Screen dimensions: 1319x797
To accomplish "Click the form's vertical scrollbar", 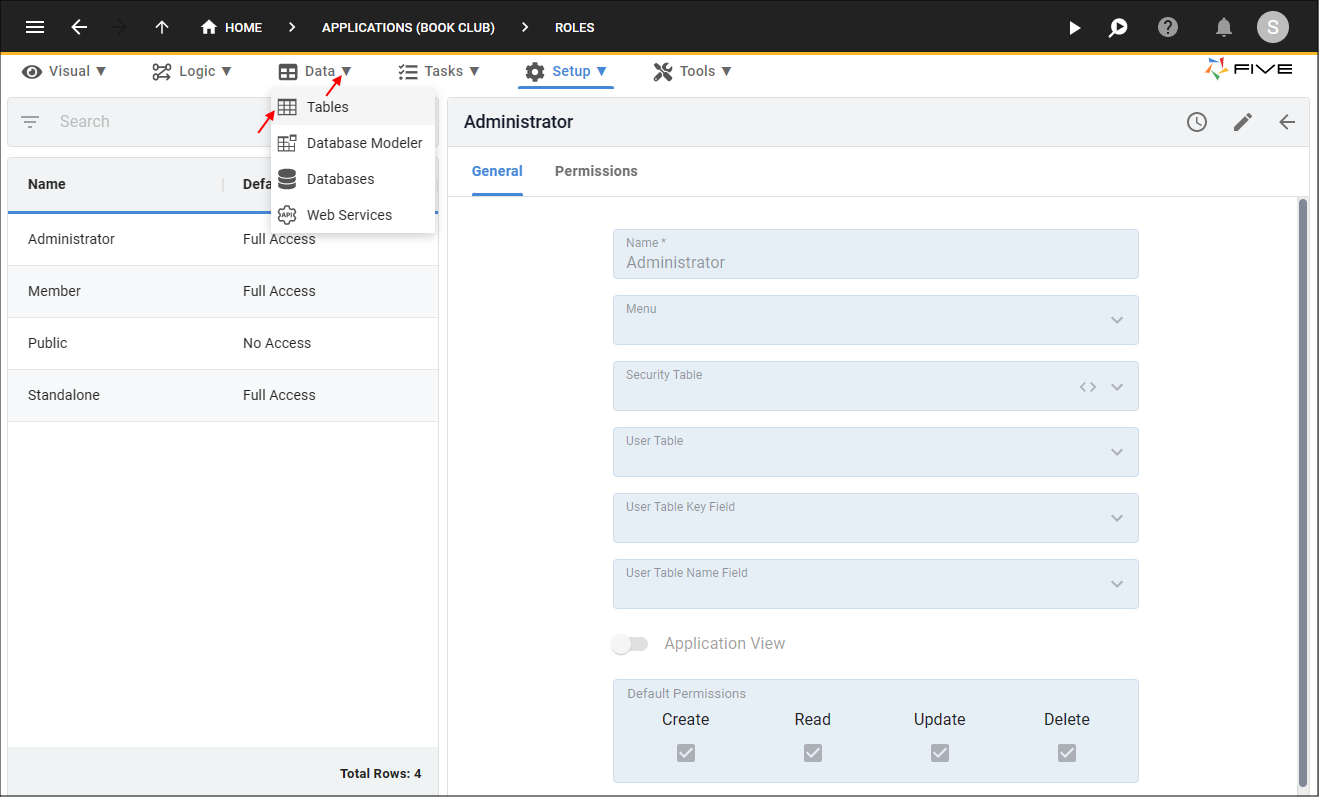I will [1303, 492].
